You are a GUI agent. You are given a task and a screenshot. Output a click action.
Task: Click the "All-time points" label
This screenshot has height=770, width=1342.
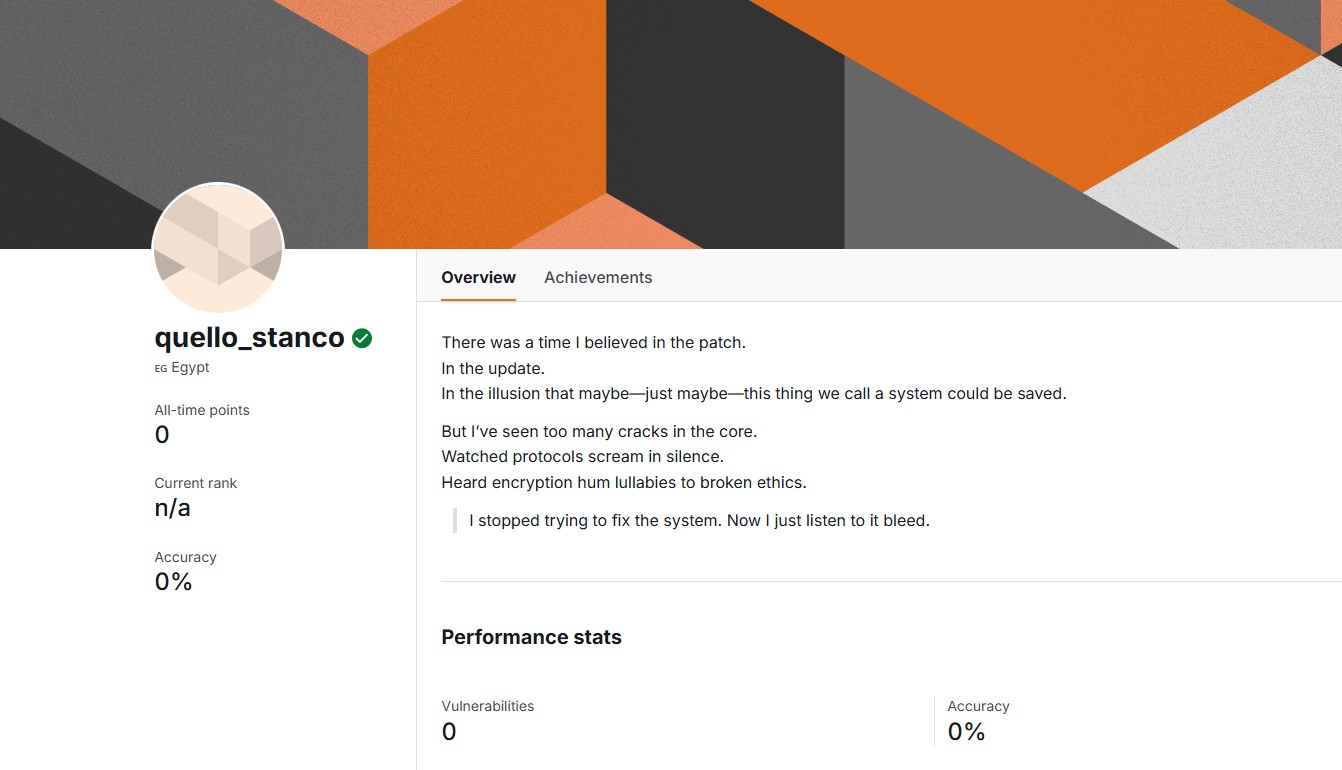pyautogui.click(x=202, y=410)
